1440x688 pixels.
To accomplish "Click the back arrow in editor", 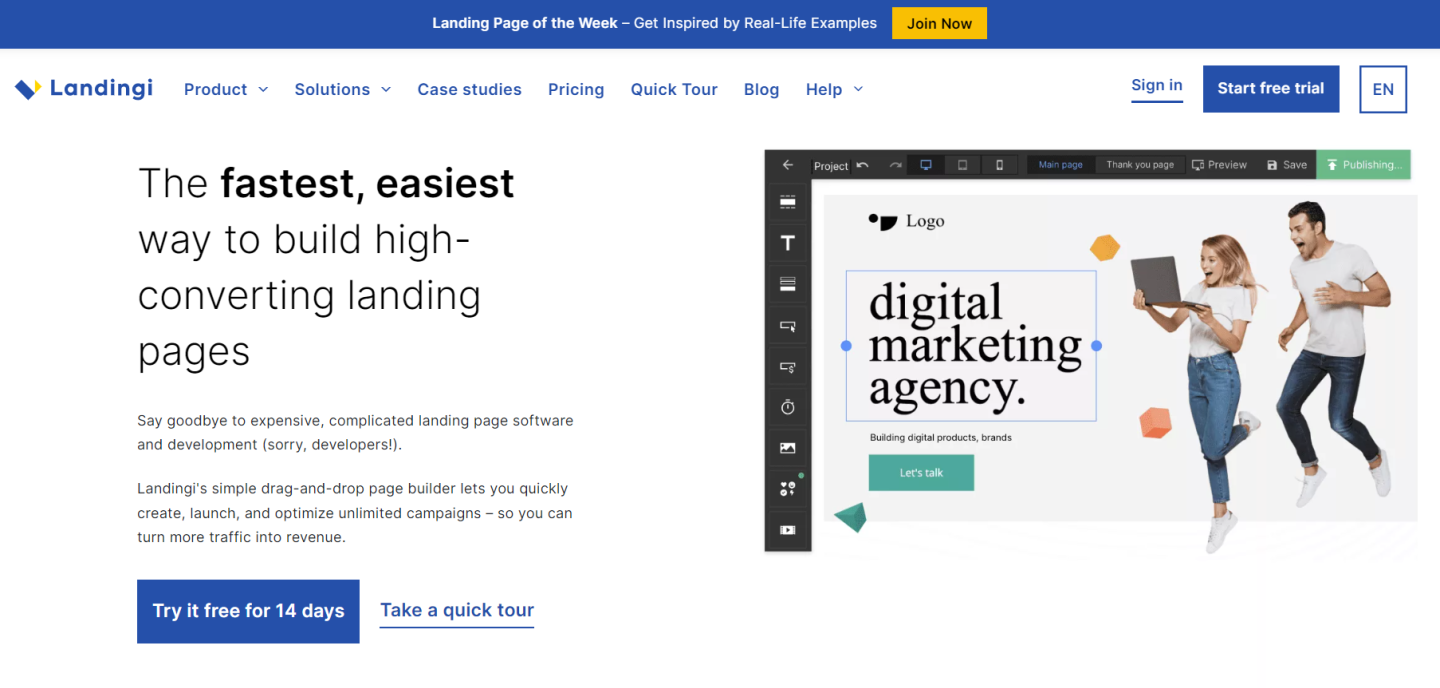I will pyautogui.click(x=788, y=165).
